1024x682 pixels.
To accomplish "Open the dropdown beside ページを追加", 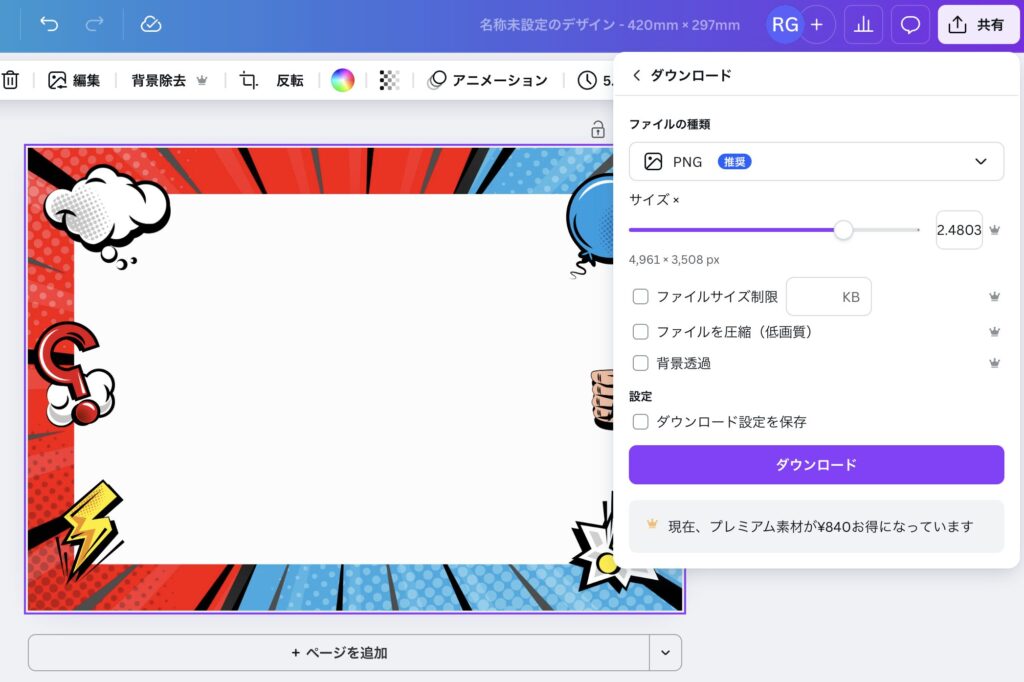I will 665,651.
